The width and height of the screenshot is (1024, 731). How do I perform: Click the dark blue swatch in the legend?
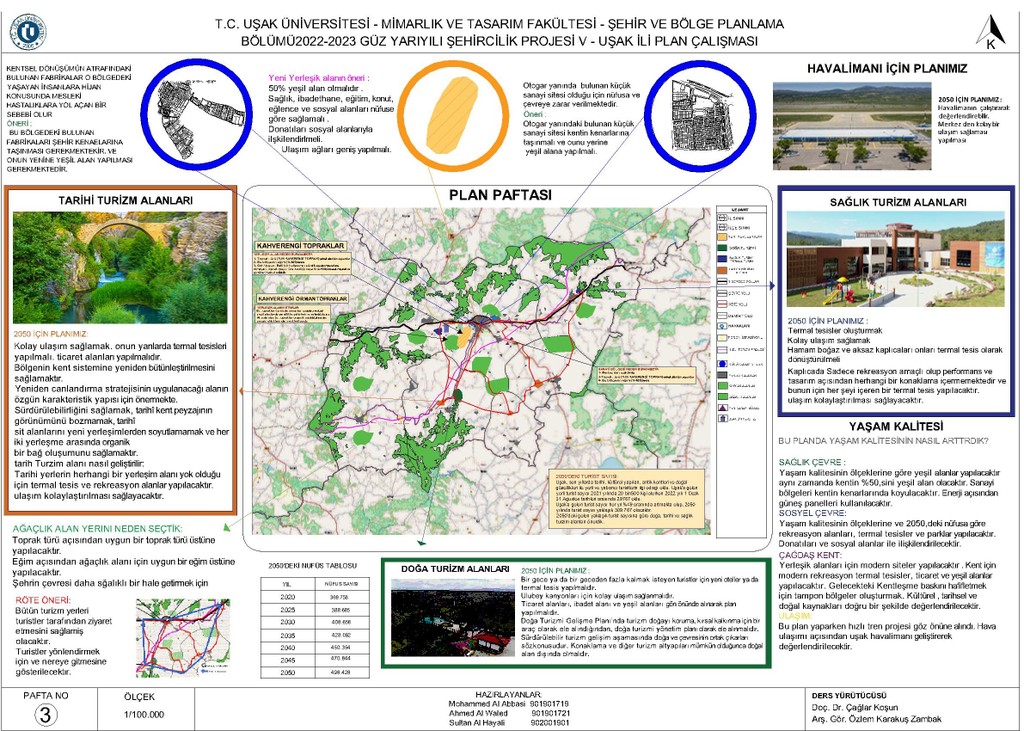pos(722,259)
